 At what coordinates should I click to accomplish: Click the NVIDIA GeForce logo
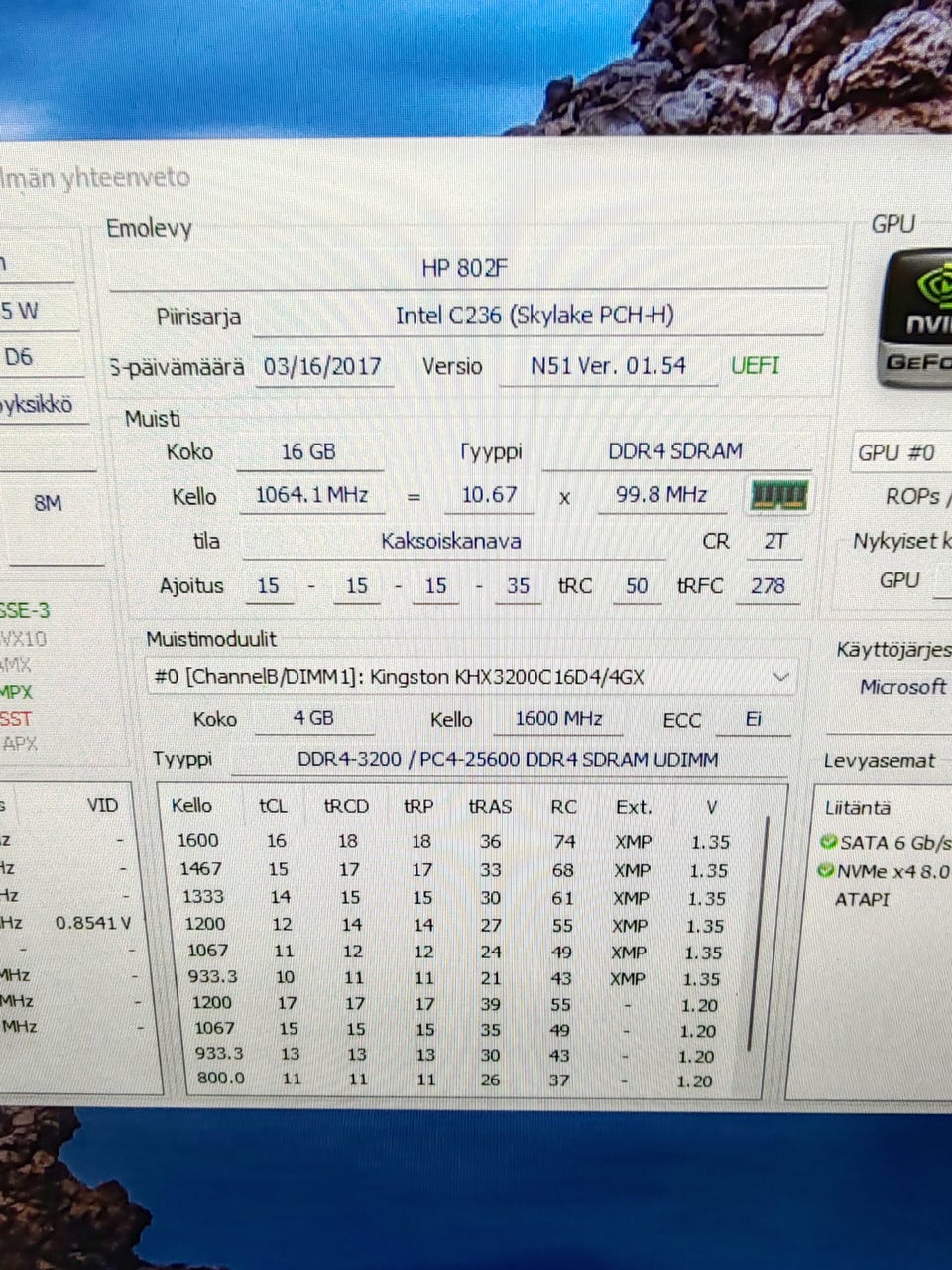tap(918, 319)
